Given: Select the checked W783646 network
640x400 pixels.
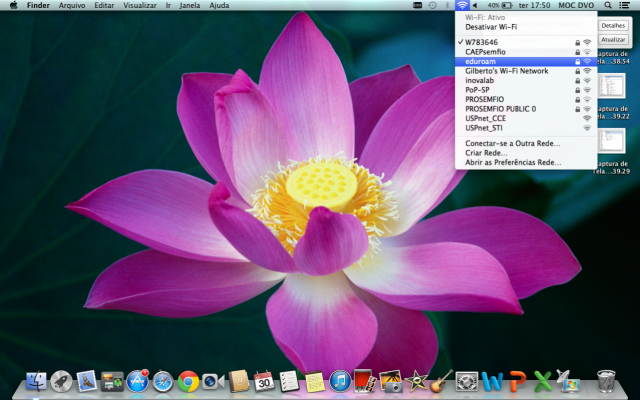Looking at the screenshot, I should pos(481,42).
